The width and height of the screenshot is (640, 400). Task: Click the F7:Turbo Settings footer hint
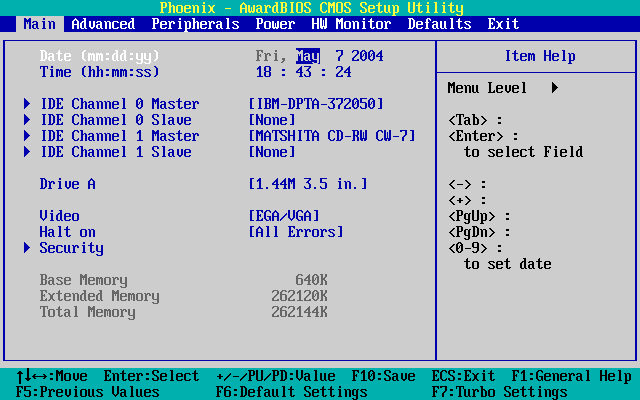click(499, 392)
